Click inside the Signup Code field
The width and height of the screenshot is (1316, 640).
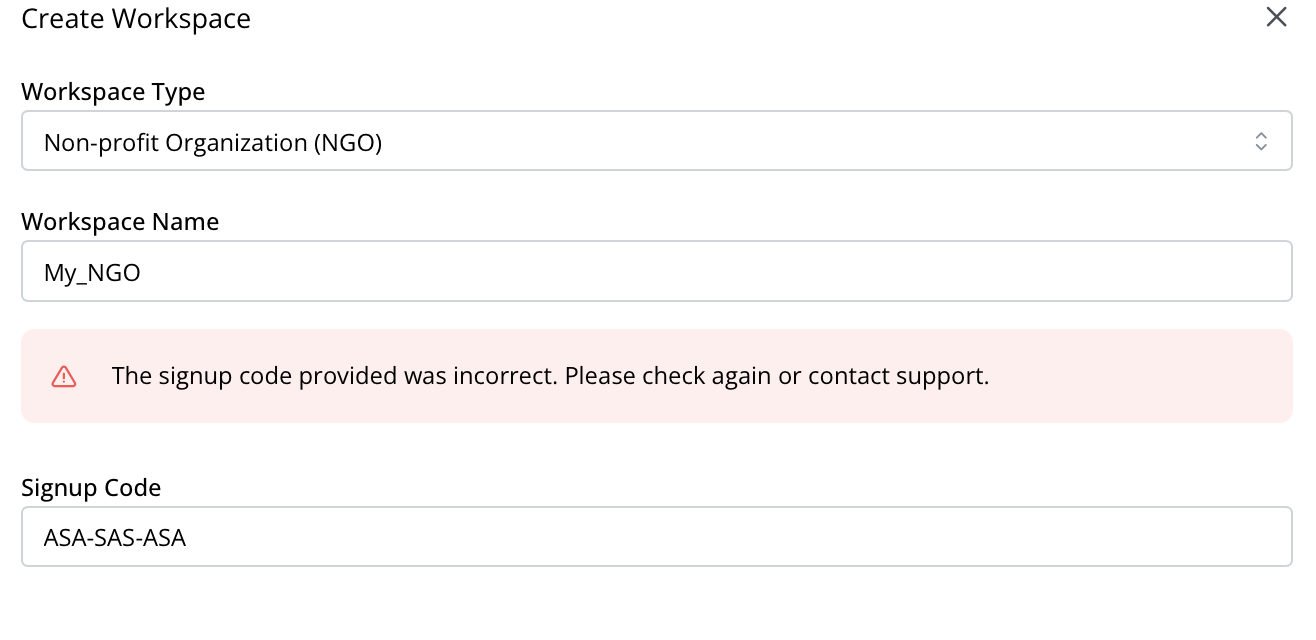[x=657, y=536]
